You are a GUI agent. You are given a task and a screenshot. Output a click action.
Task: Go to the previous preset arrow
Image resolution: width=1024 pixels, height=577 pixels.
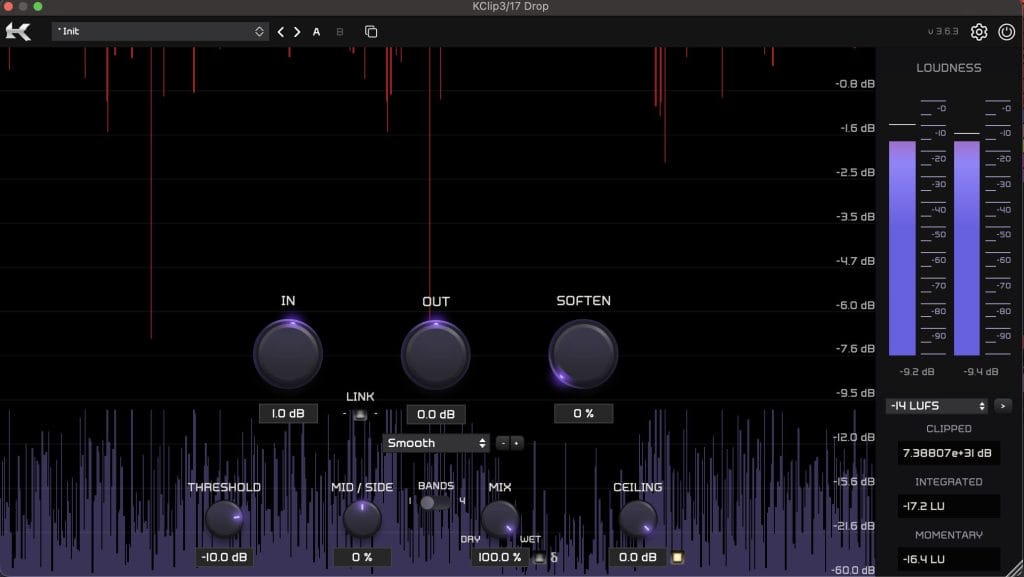click(x=281, y=32)
